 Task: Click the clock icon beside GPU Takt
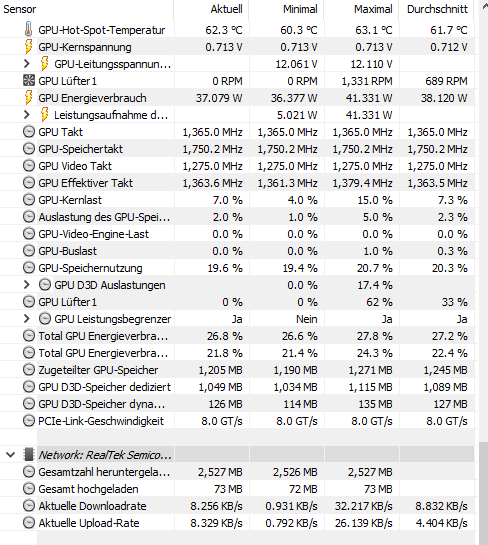[29, 132]
